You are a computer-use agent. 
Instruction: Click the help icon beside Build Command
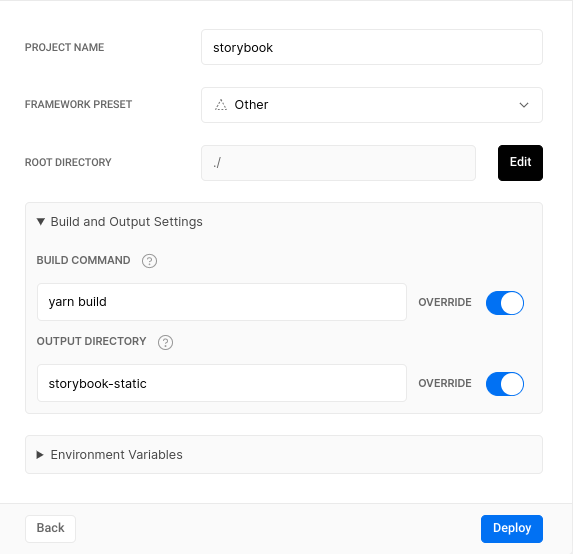(x=149, y=261)
